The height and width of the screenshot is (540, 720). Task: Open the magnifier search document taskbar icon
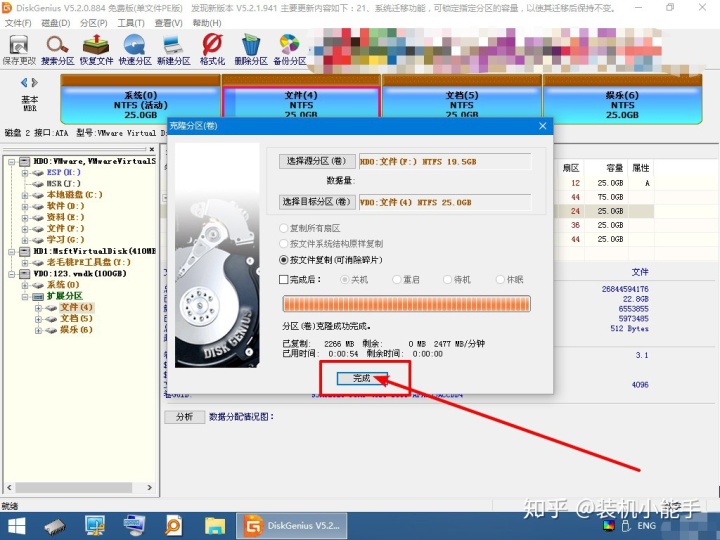click(x=174, y=526)
